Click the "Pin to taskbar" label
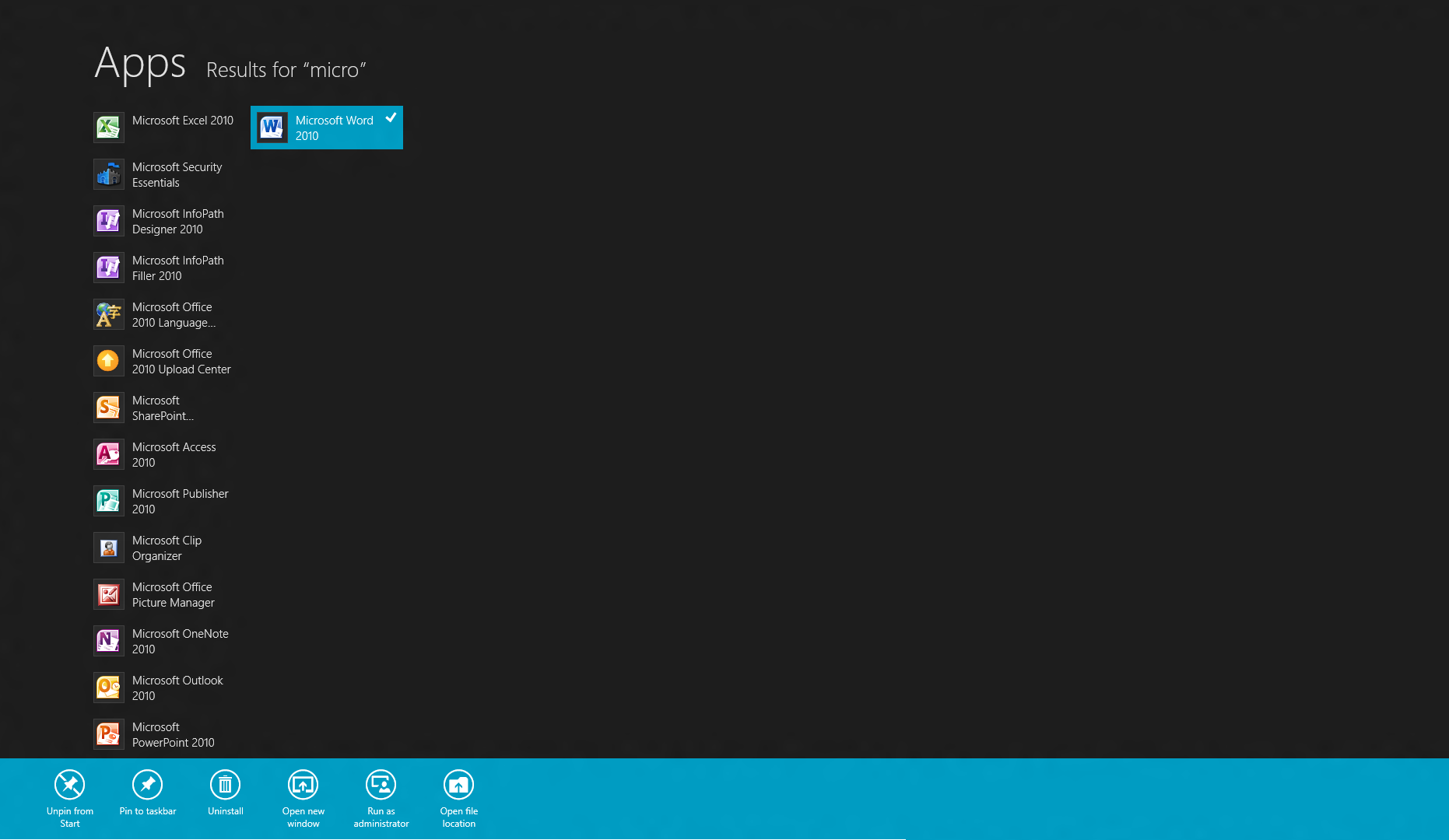The width and height of the screenshot is (1449, 840). click(x=148, y=811)
